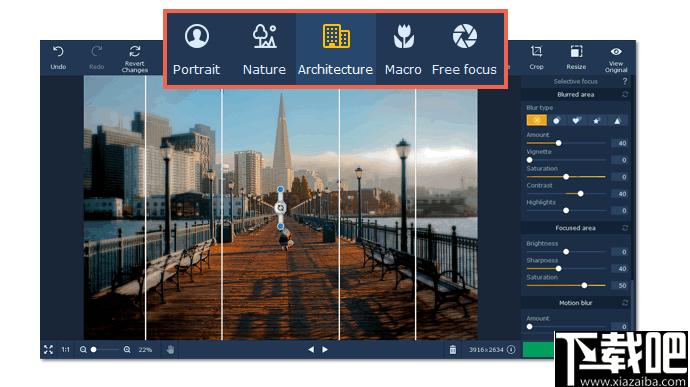Click the Motion blur section header
This screenshot has height=387, width=690.
click(576, 303)
